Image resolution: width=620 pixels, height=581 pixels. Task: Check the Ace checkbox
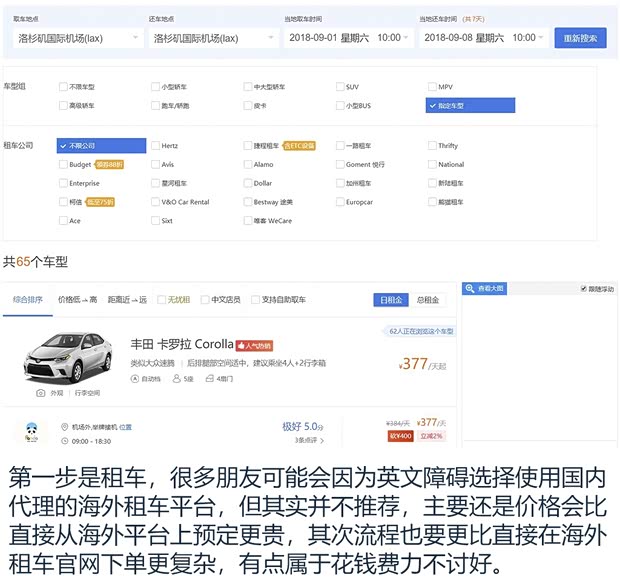point(63,220)
